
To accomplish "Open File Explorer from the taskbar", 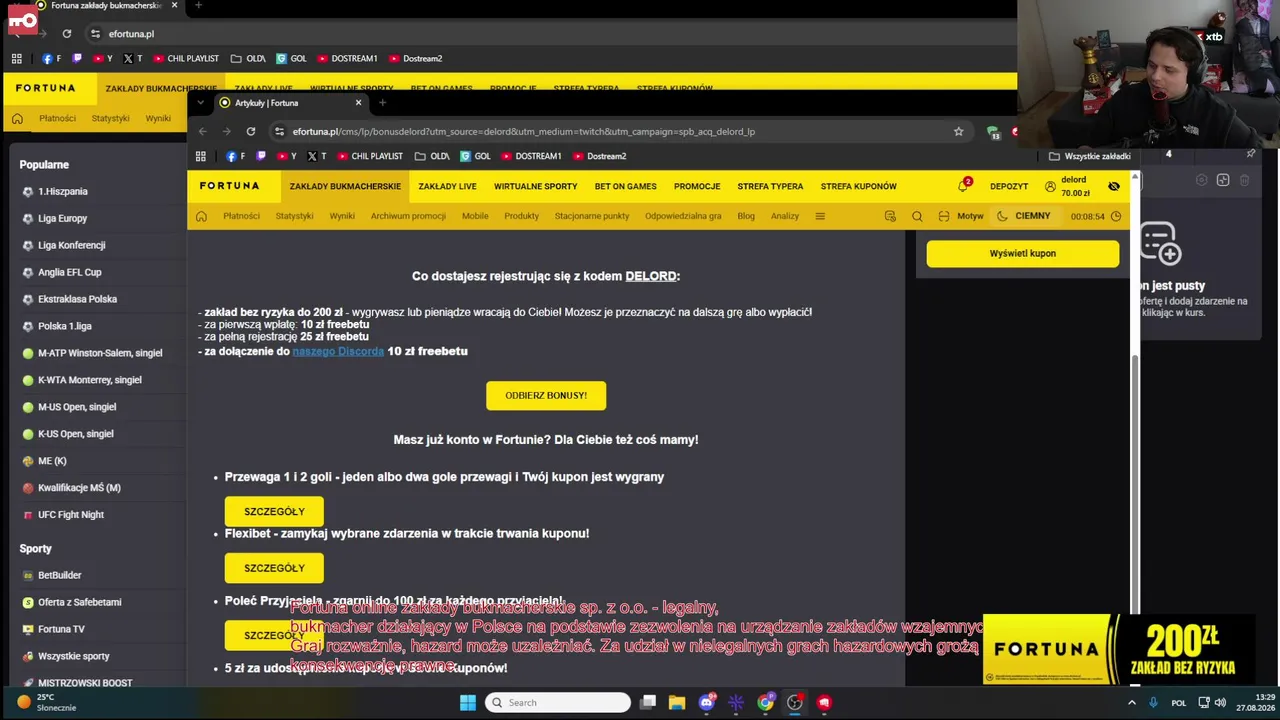I will click(x=677, y=702).
